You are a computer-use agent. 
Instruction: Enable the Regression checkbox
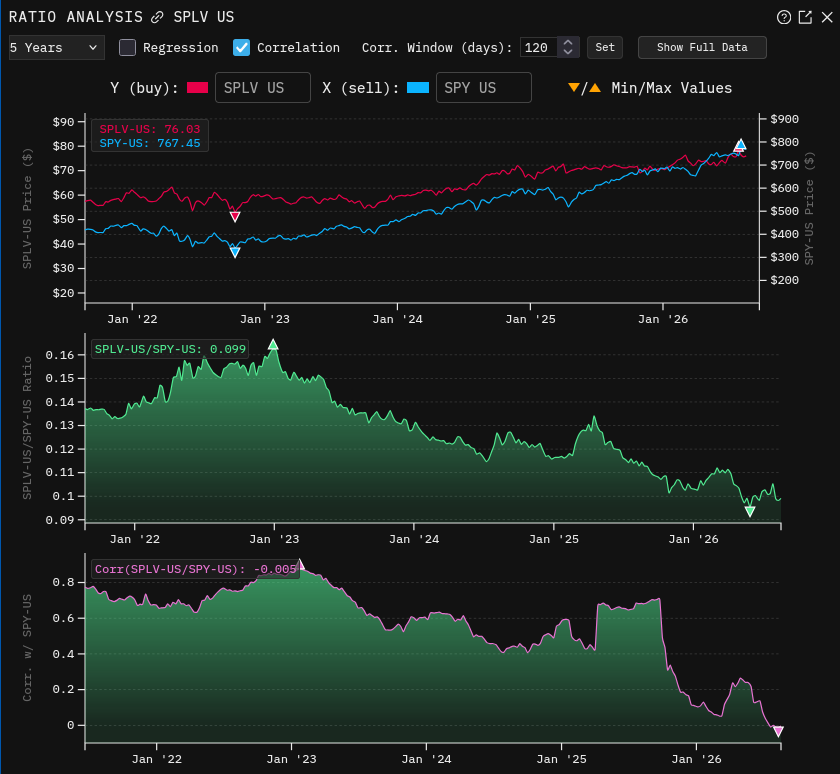point(128,48)
